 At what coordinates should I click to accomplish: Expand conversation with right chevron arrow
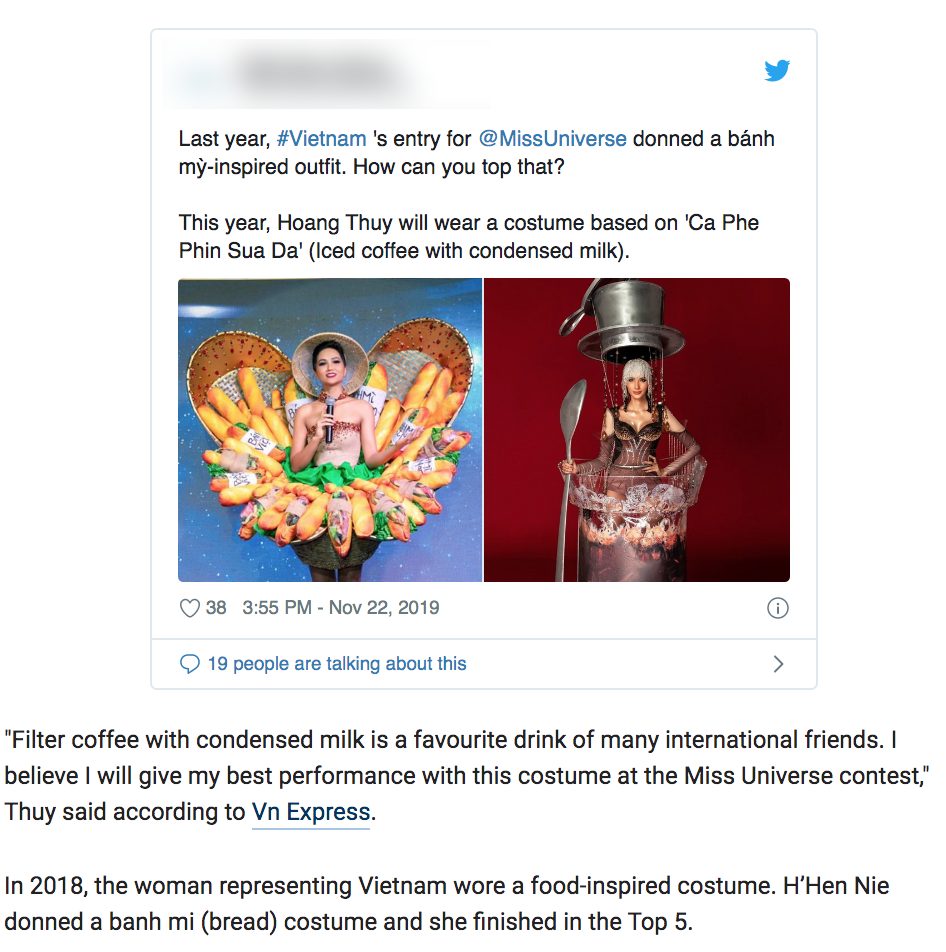[x=778, y=664]
